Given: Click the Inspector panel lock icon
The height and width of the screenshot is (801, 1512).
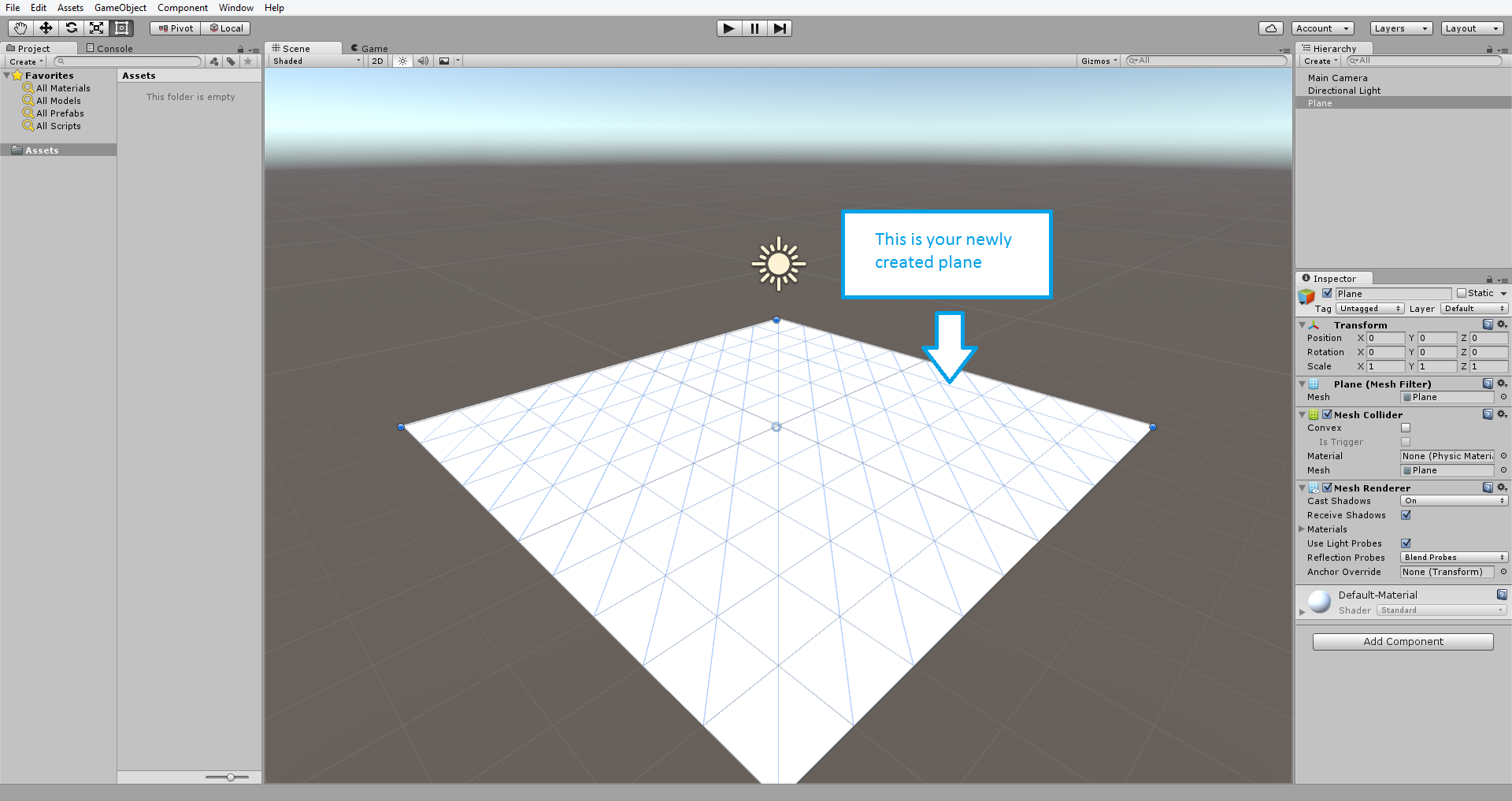Looking at the screenshot, I should click(1489, 280).
